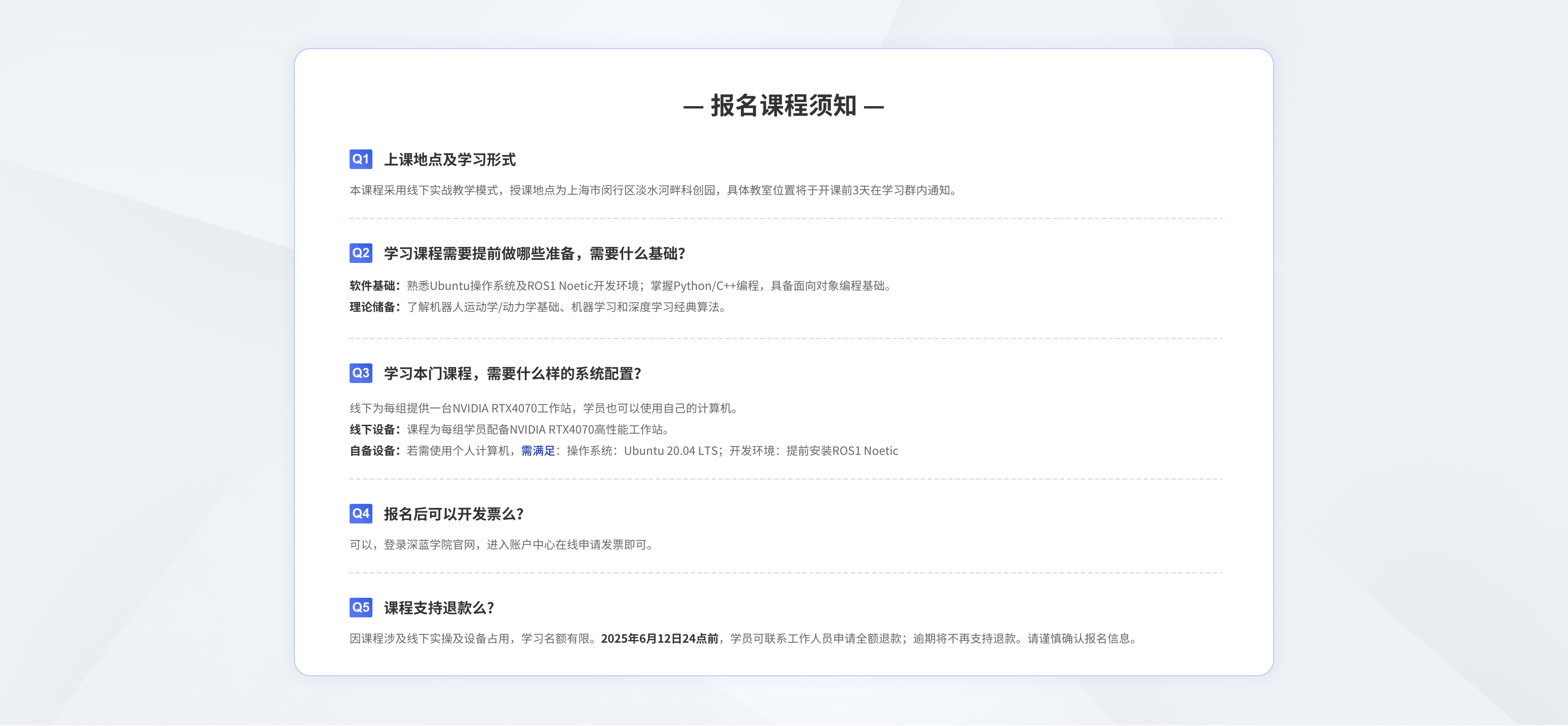Screen dimensions: 1568x726
Task: Open the 需满足 blue link
Action: coord(538,450)
